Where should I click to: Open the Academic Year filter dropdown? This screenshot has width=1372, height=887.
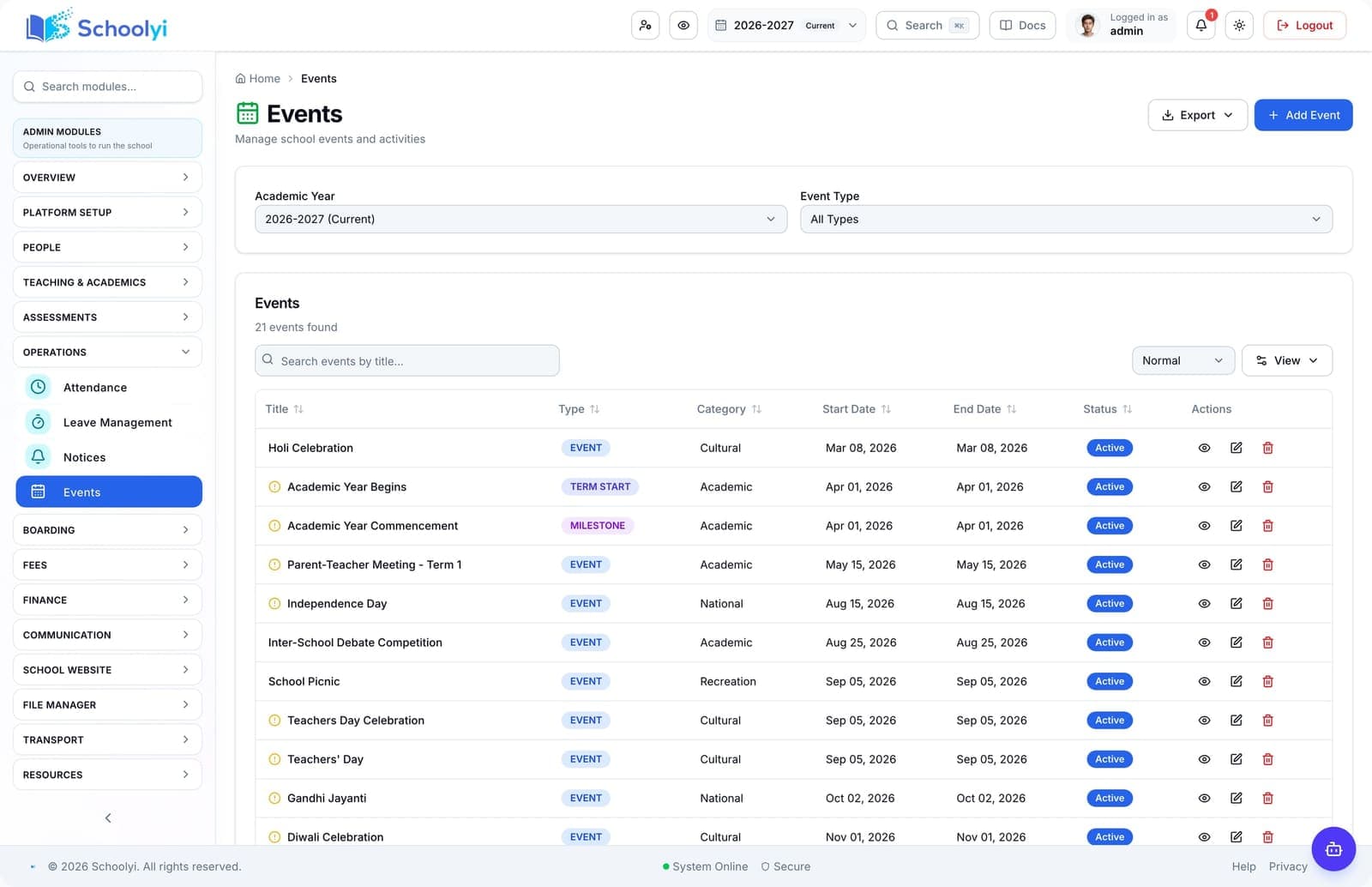click(x=521, y=219)
